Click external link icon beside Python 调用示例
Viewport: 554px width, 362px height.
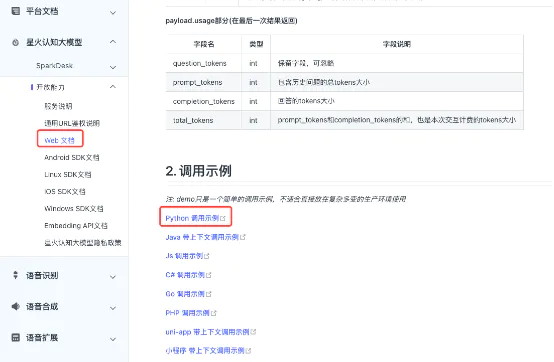(x=223, y=218)
